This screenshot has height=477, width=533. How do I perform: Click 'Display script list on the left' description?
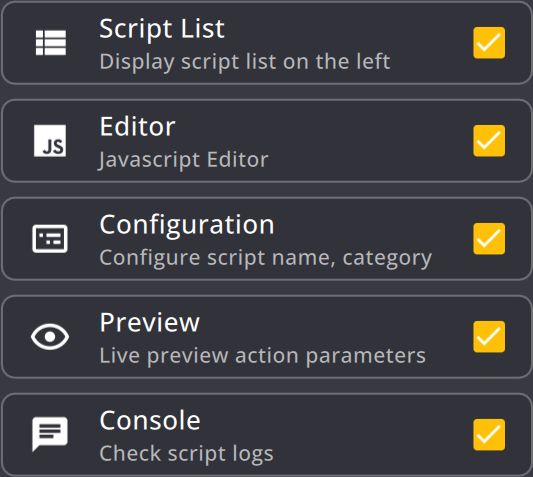pos(245,62)
